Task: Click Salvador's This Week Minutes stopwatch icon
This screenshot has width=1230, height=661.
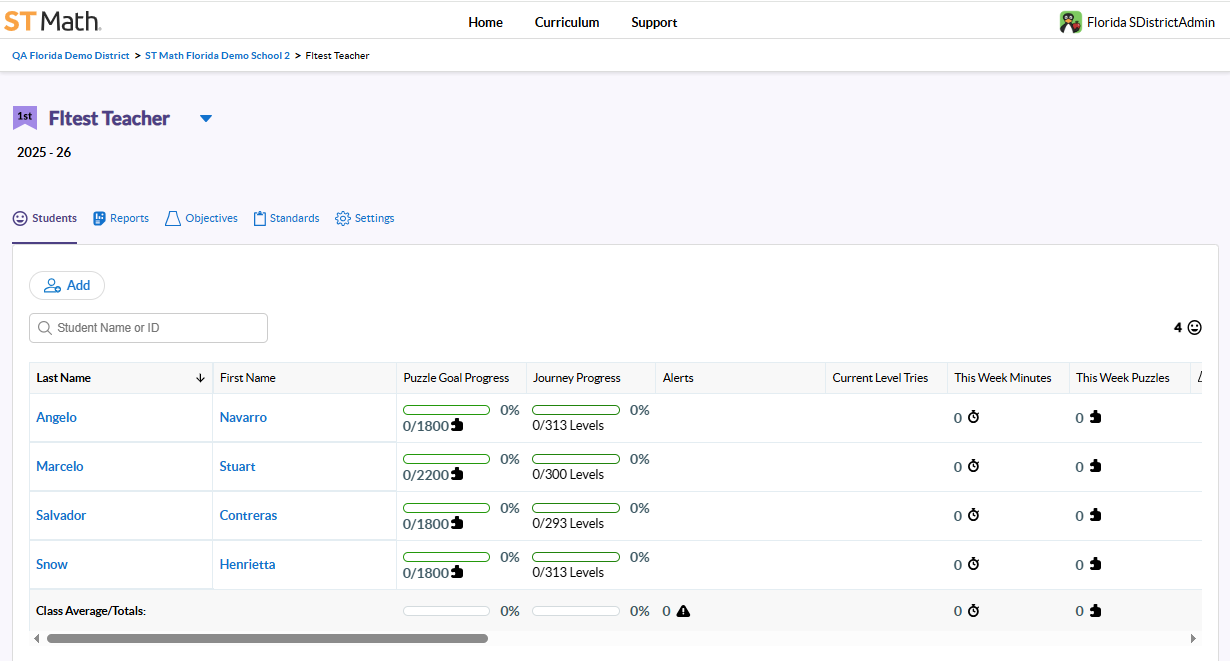Action: point(973,515)
